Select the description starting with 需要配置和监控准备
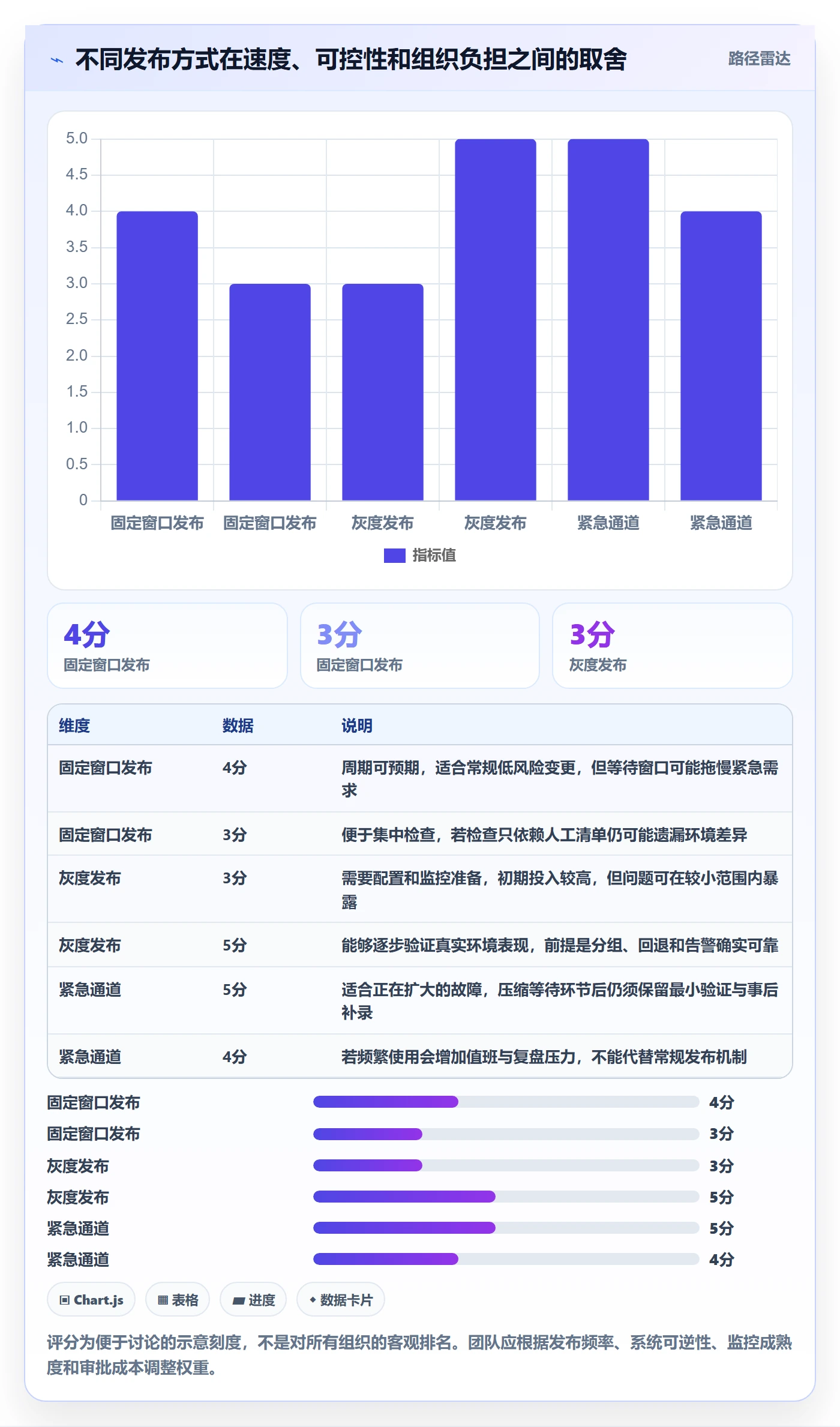Image resolution: width=840 pixels, height=1427 pixels. [x=560, y=890]
